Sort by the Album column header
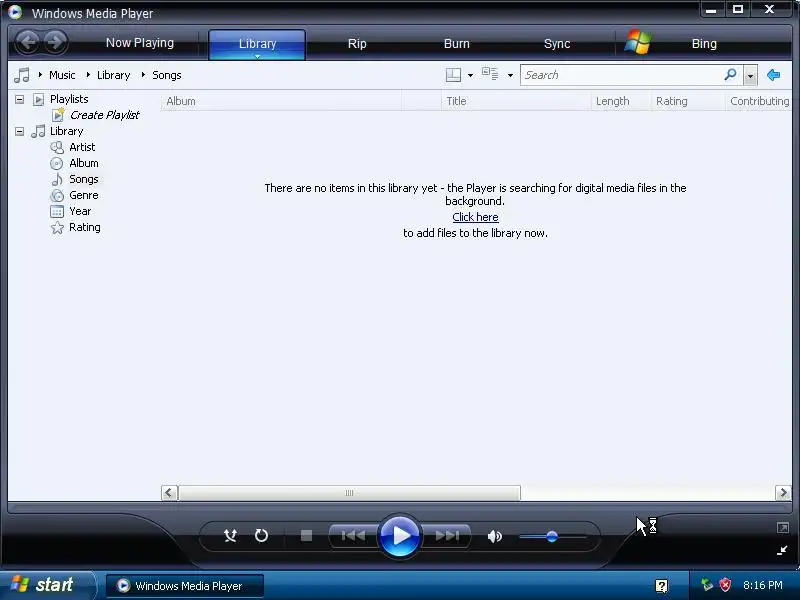The image size is (800, 600). [x=281, y=101]
